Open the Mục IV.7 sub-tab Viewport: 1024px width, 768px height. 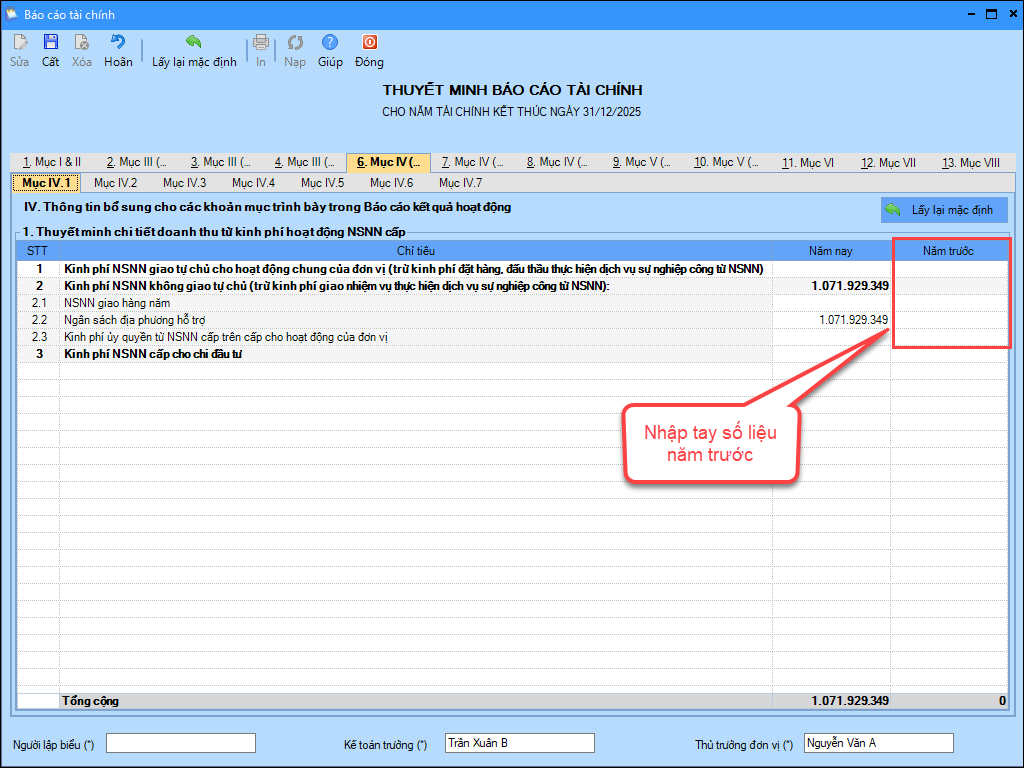(x=460, y=183)
